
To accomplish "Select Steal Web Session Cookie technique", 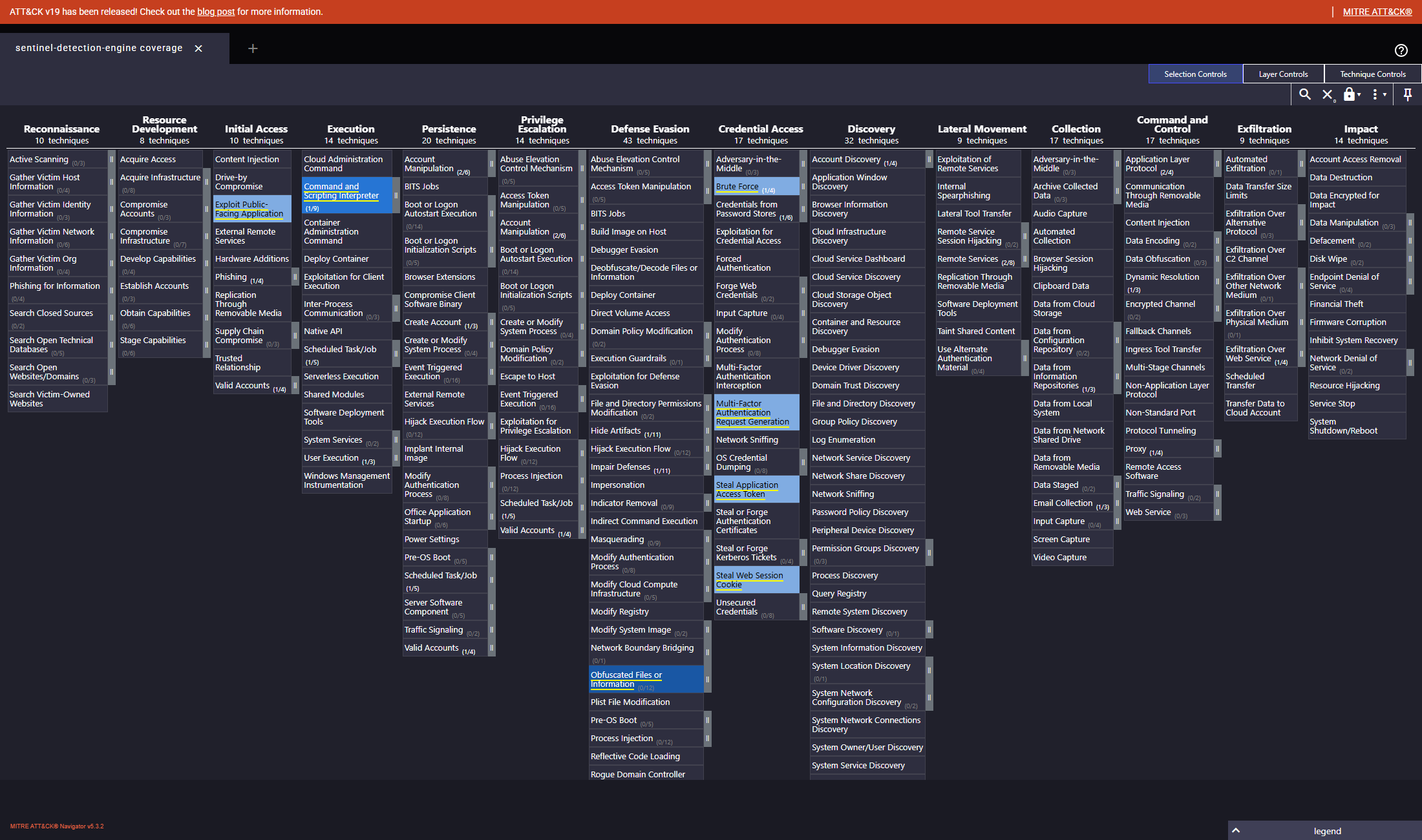I will 757,580.
